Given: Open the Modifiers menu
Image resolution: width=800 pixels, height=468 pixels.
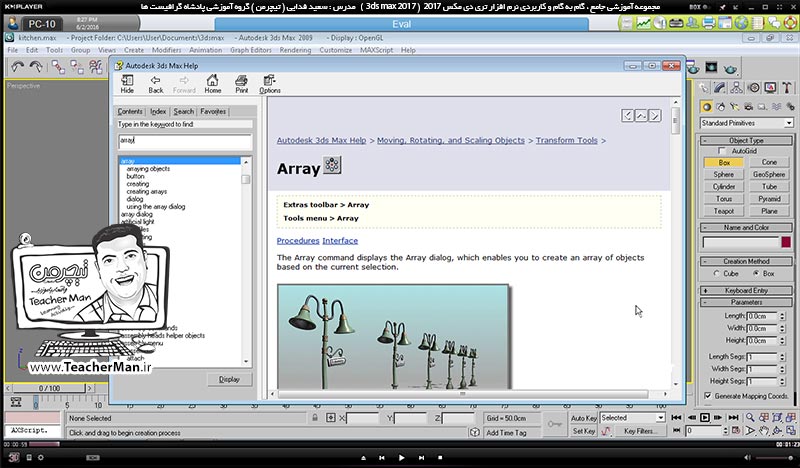Looking at the screenshot, I should coord(166,50).
